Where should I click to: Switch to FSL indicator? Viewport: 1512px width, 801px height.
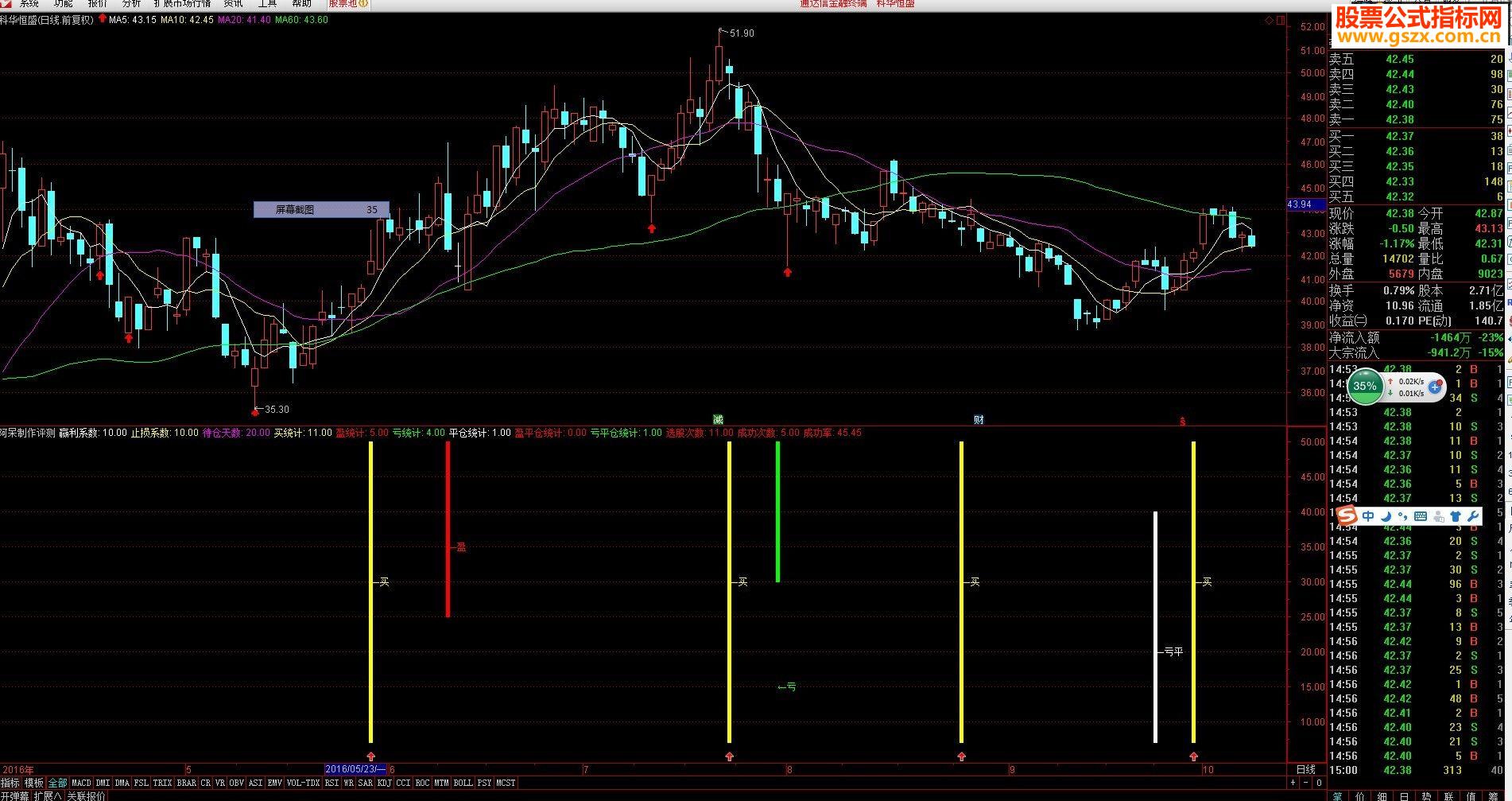[141, 783]
